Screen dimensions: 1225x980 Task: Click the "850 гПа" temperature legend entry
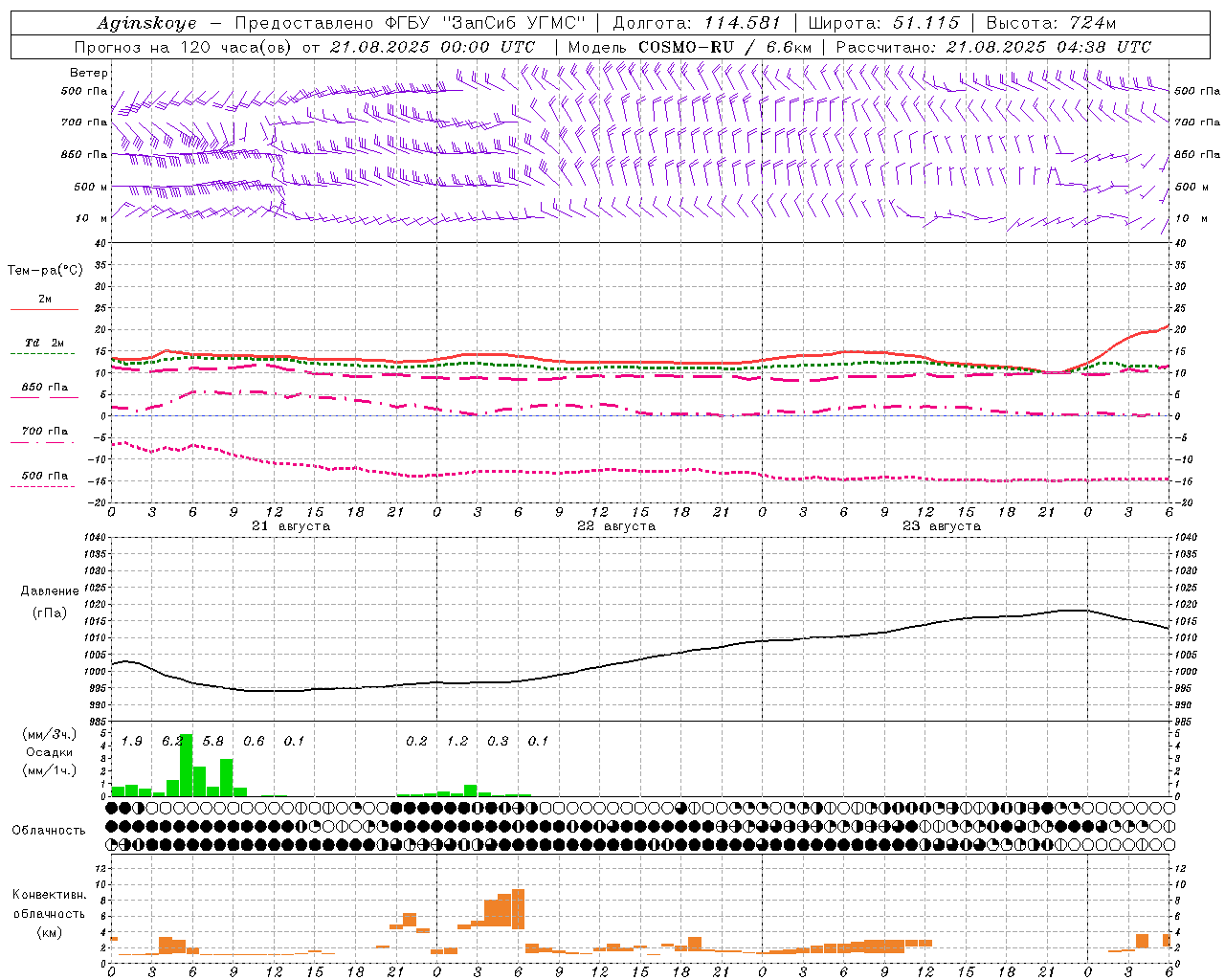coord(45,388)
